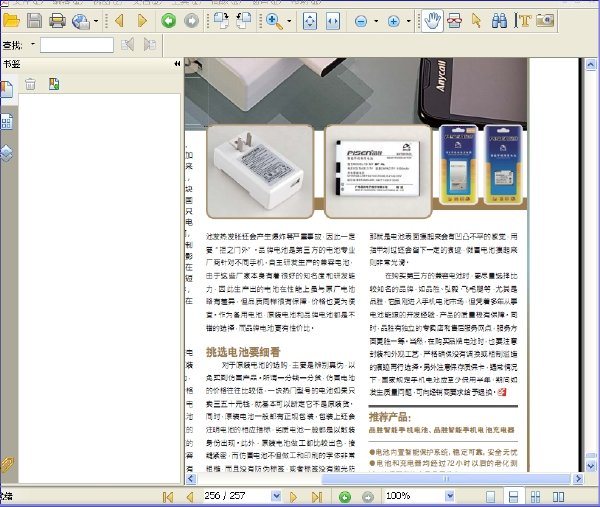600x507 pixels.
Task: Click the Pisen battery product image
Action: click(378, 171)
